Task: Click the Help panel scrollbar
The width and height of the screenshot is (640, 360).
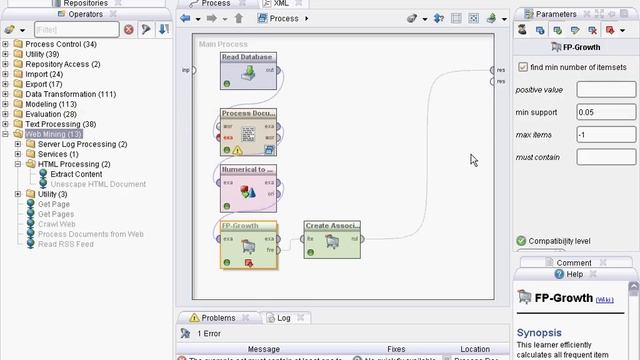Action: pyautogui.click(x=634, y=320)
